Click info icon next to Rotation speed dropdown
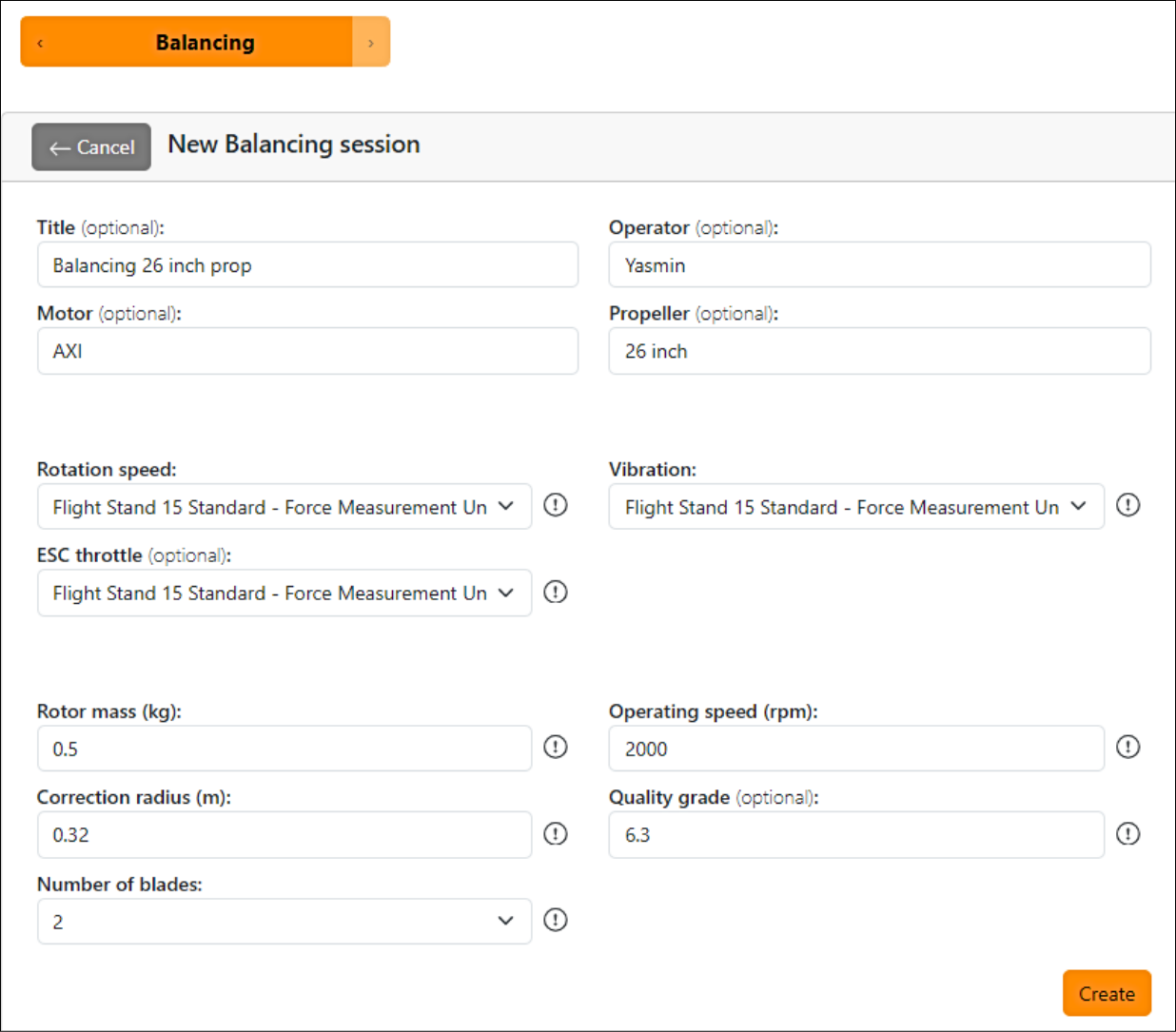This screenshot has width=1176, height=1032. pos(555,505)
